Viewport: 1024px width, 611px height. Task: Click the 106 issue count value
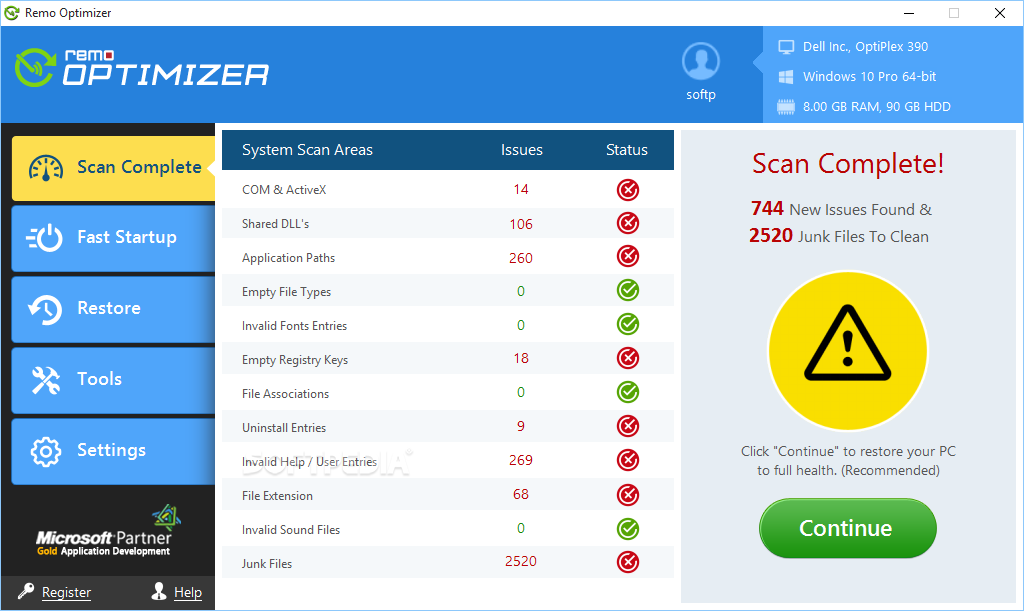(x=520, y=224)
